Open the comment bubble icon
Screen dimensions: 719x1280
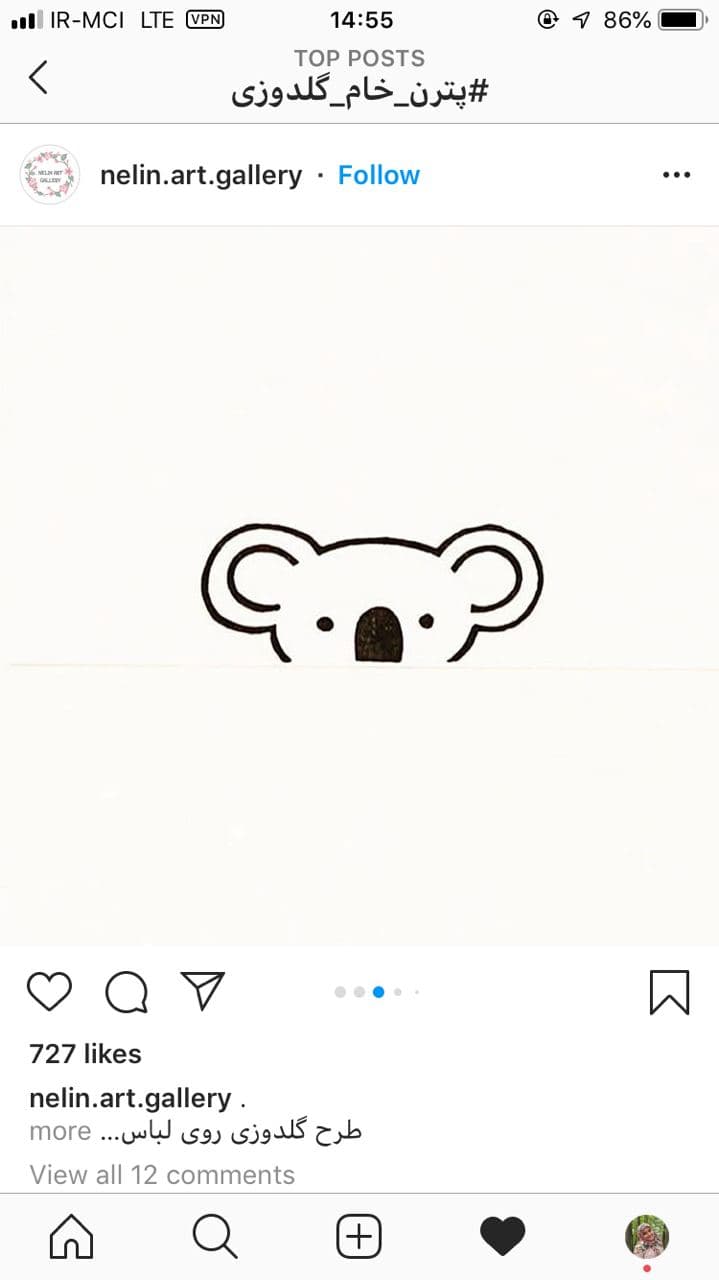click(x=127, y=992)
